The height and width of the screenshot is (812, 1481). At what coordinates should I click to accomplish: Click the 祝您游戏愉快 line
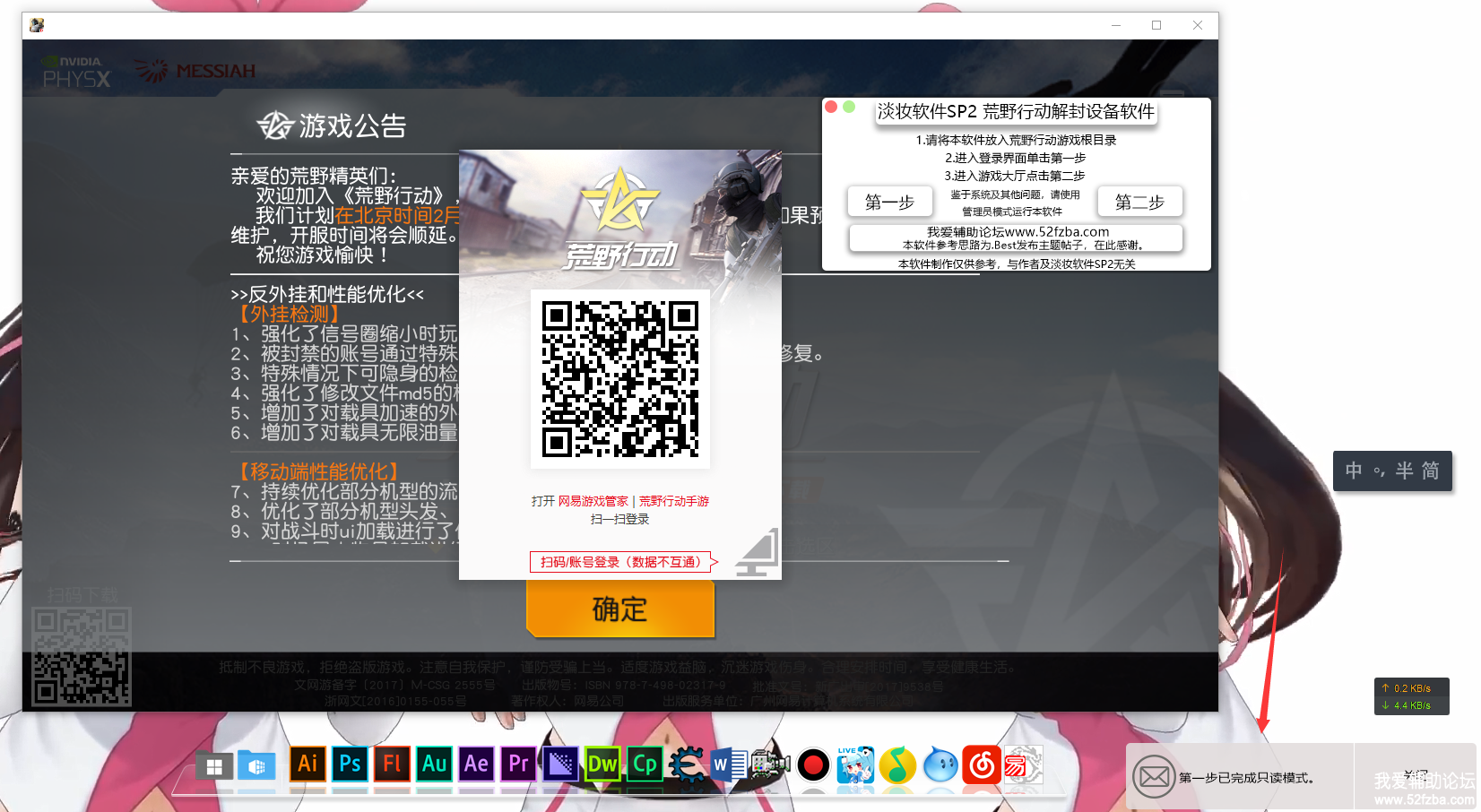(323, 255)
